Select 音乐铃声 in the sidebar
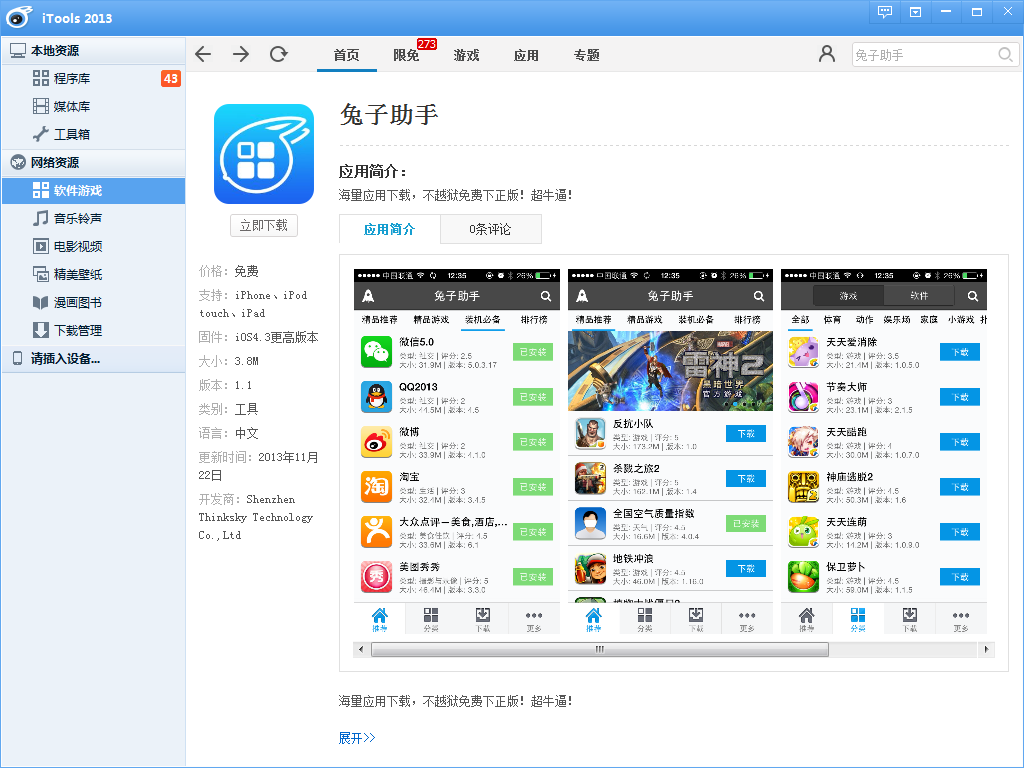Screen dimensions: 1024x768 tap(77, 219)
